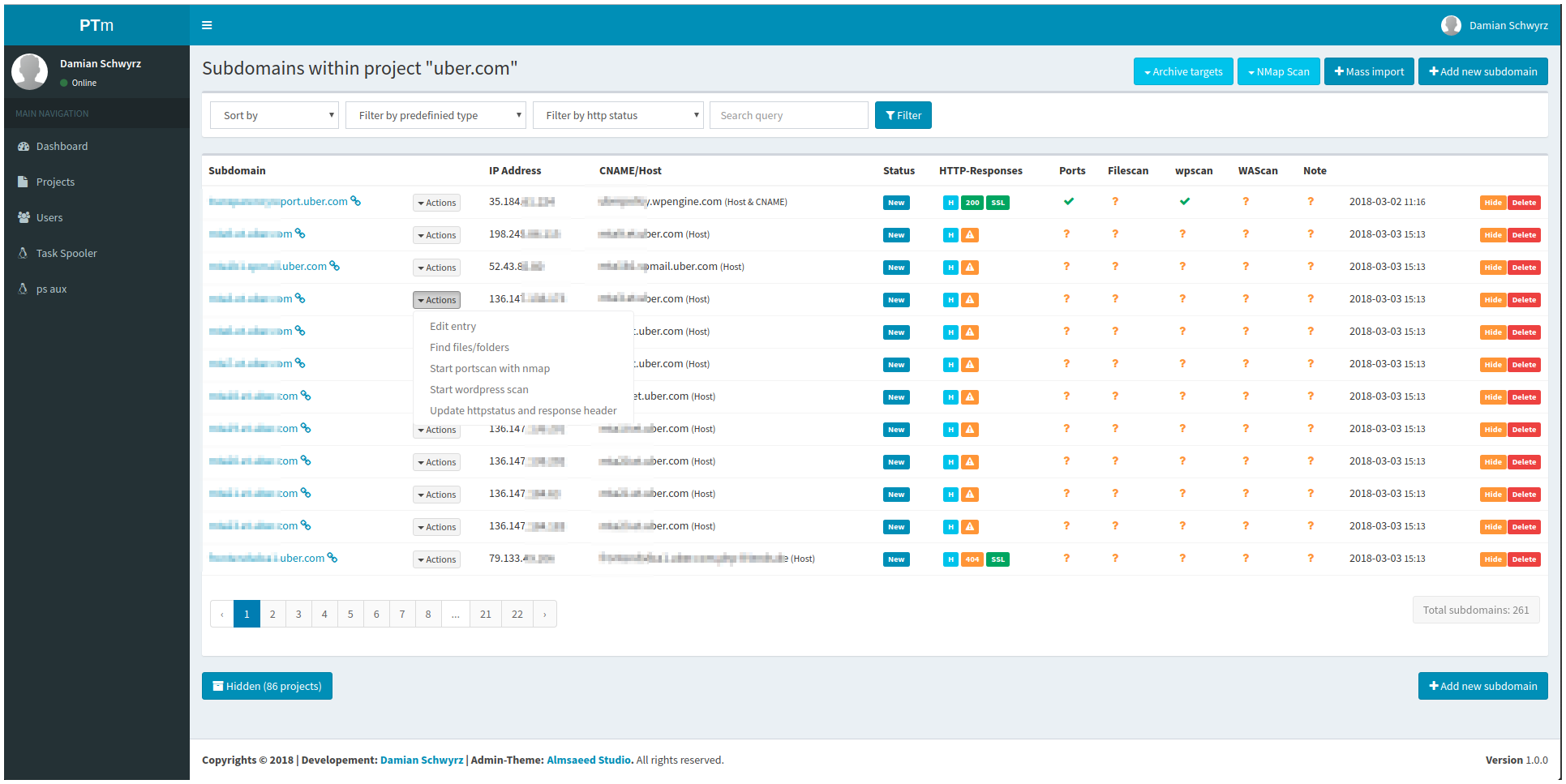1566x784 pixels.
Task: Hide the 198.248 row entry
Action: point(1493,235)
